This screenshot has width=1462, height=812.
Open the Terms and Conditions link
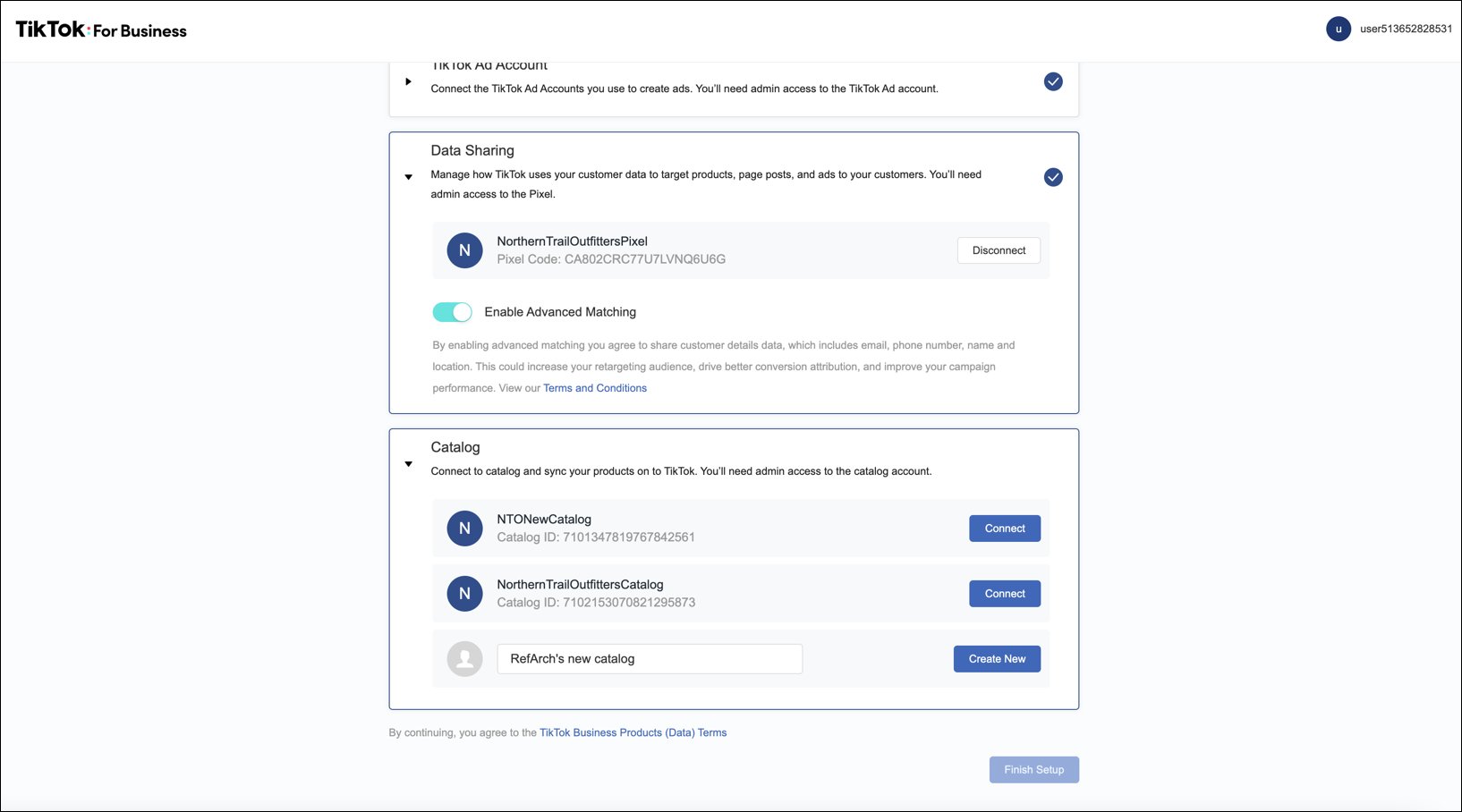click(595, 388)
